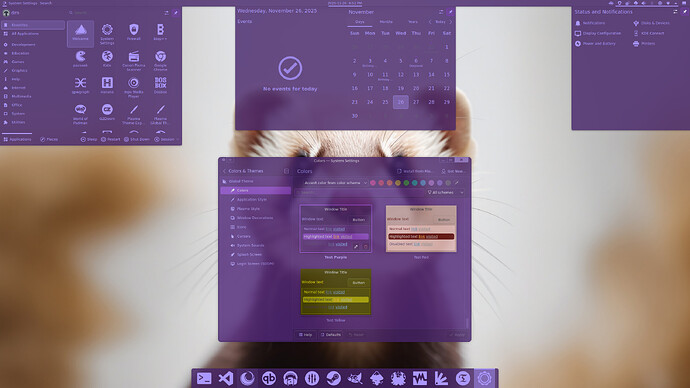Delete the Test Purple color scheme
This screenshot has width=690, height=388.
point(365,247)
